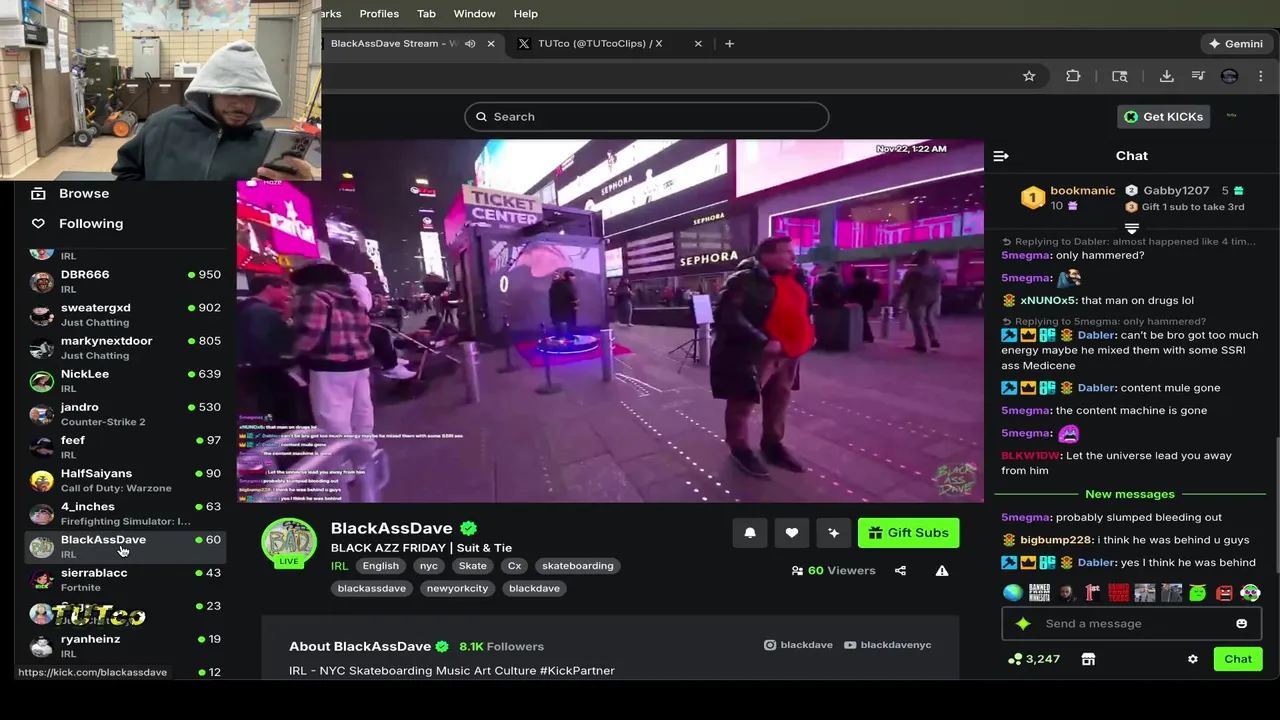Click the Get KICKs button
Screen dimensions: 1280x720
click(1163, 117)
